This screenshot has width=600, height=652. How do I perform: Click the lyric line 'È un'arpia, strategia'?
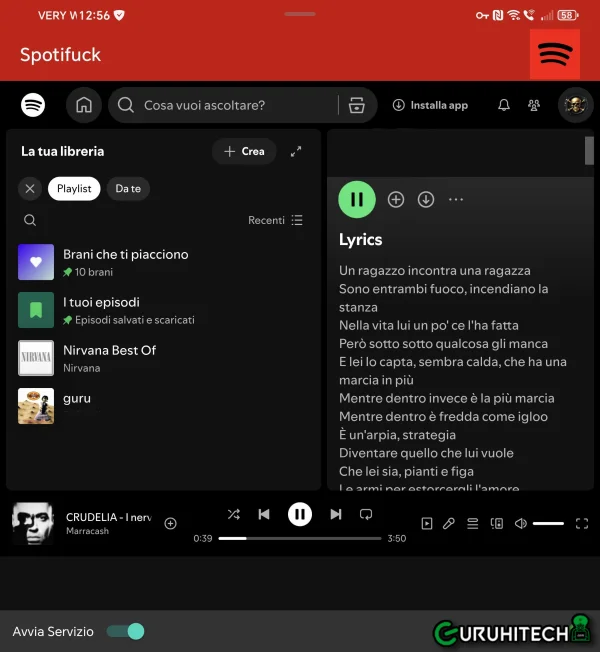coord(397,435)
